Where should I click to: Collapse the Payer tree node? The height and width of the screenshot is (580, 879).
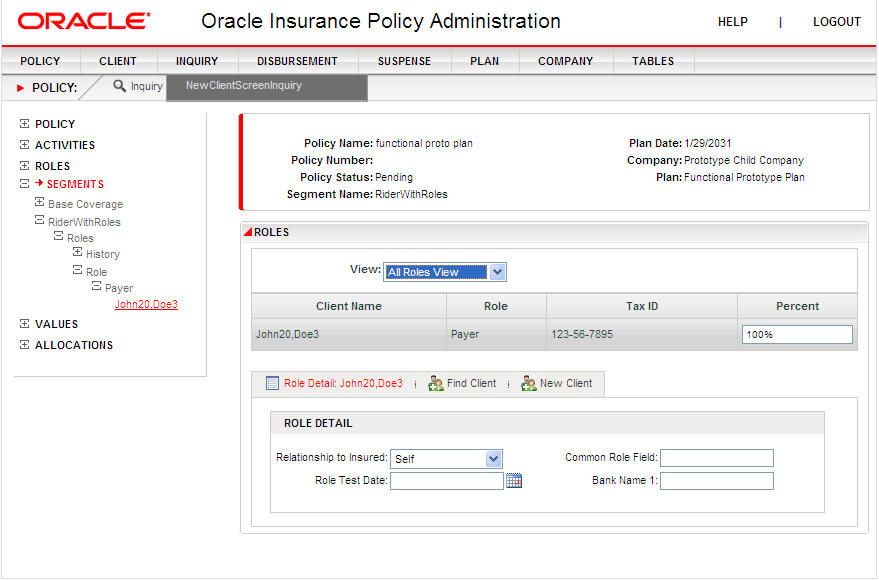pyautogui.click(x=96, y=286)
